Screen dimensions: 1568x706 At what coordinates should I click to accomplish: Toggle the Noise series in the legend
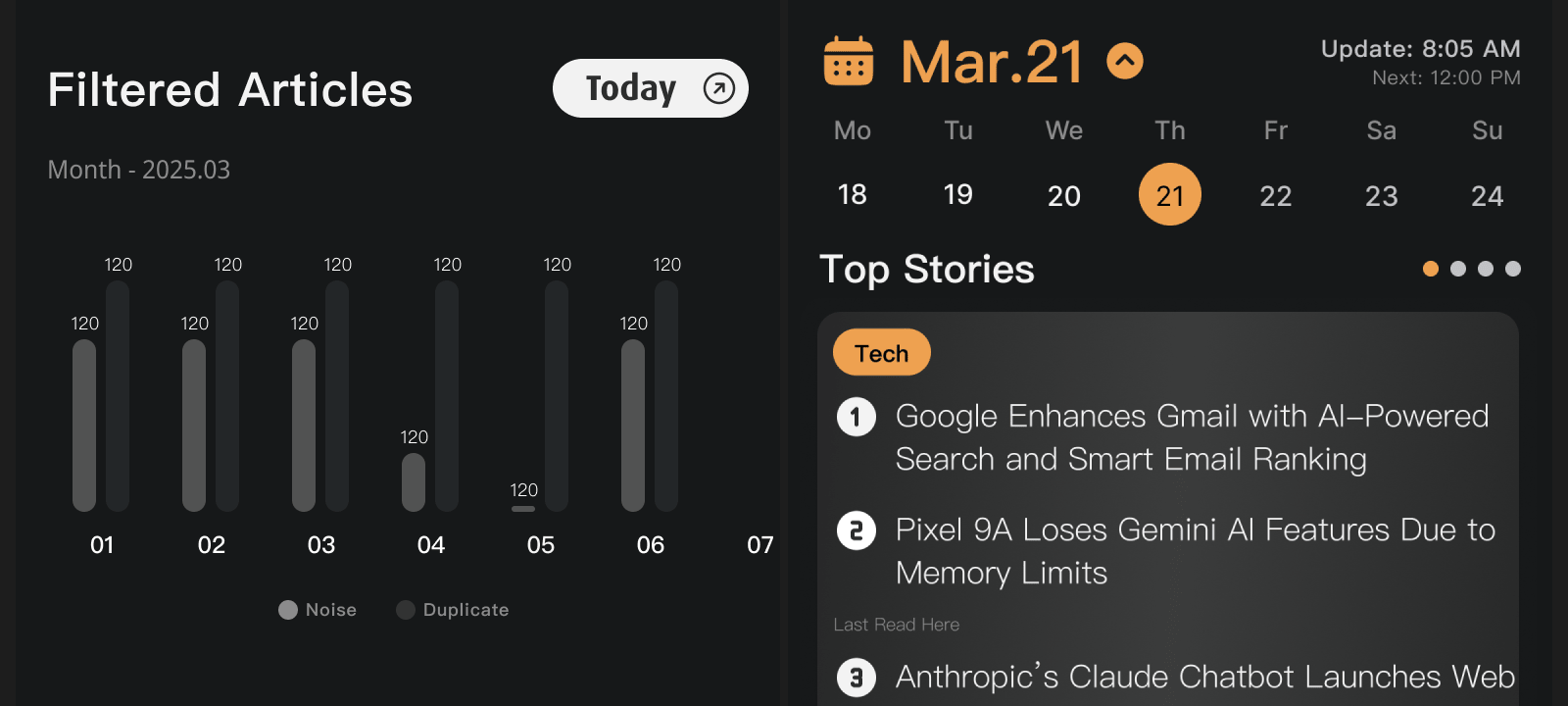click(x=317, y=609)
